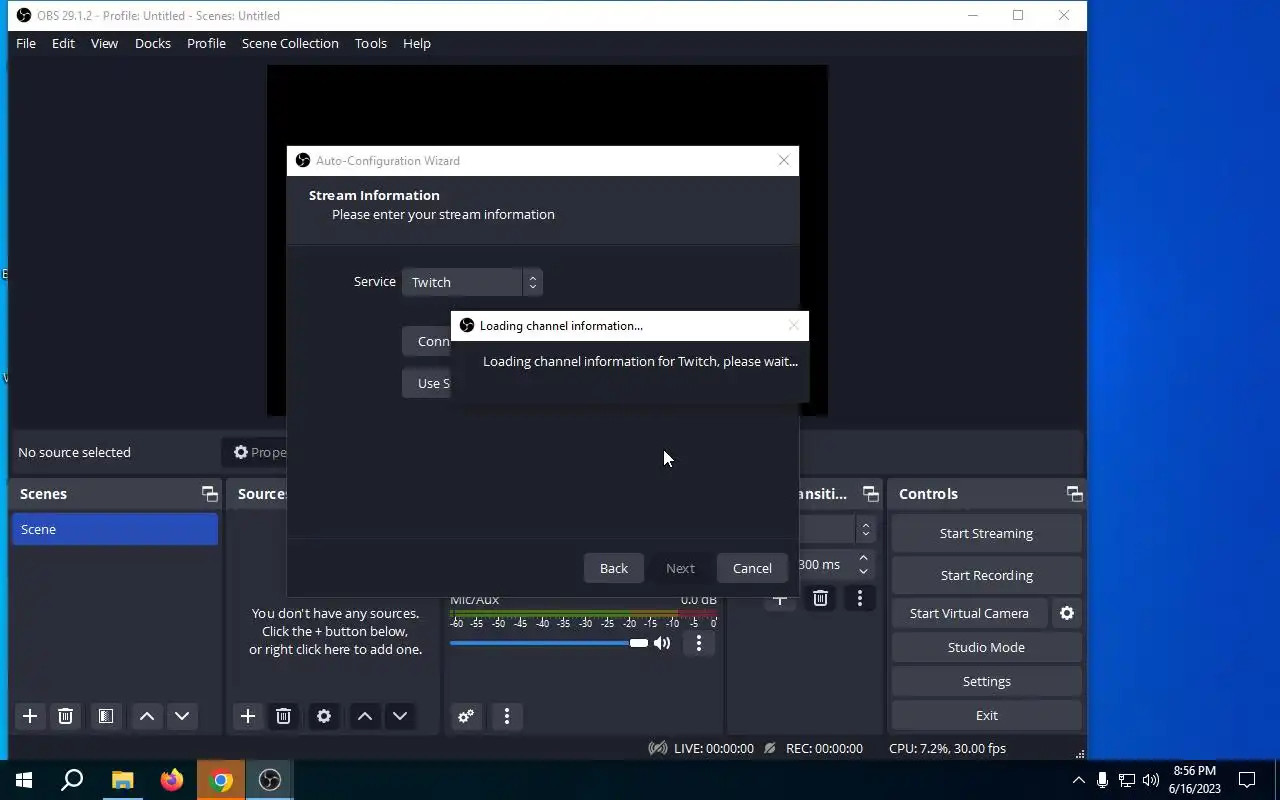The image size is (1280, 800).
Task: Remove selected scene with trash icon
Action: (65, 716)
